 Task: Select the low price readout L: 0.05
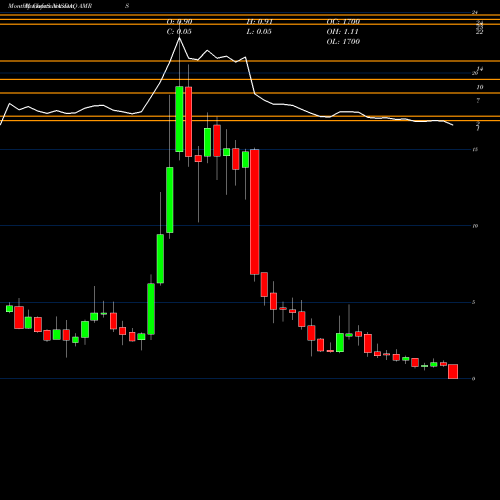pos(259,32)
